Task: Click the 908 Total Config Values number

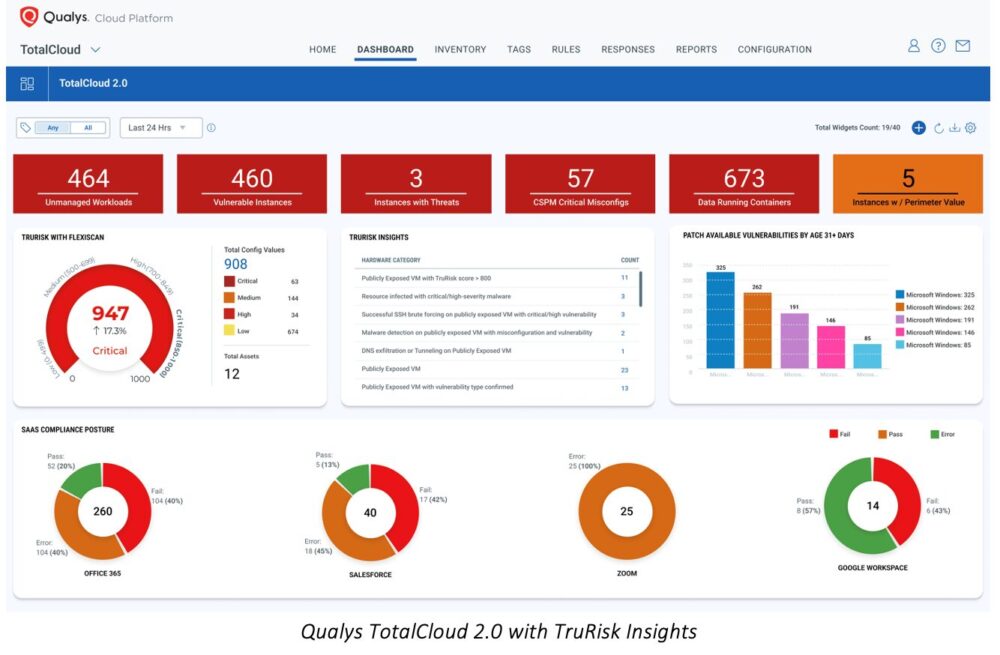Action: point(235,264)
